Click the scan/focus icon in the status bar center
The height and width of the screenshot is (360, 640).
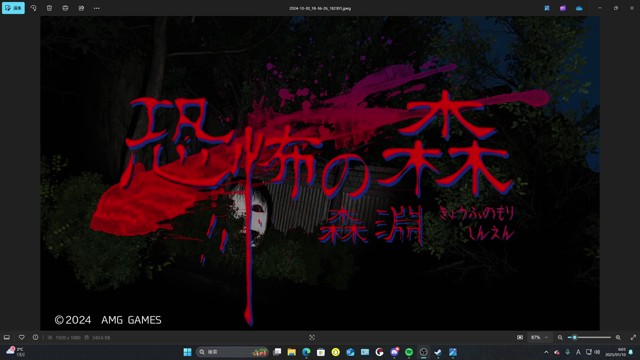(x=312, y=338)
